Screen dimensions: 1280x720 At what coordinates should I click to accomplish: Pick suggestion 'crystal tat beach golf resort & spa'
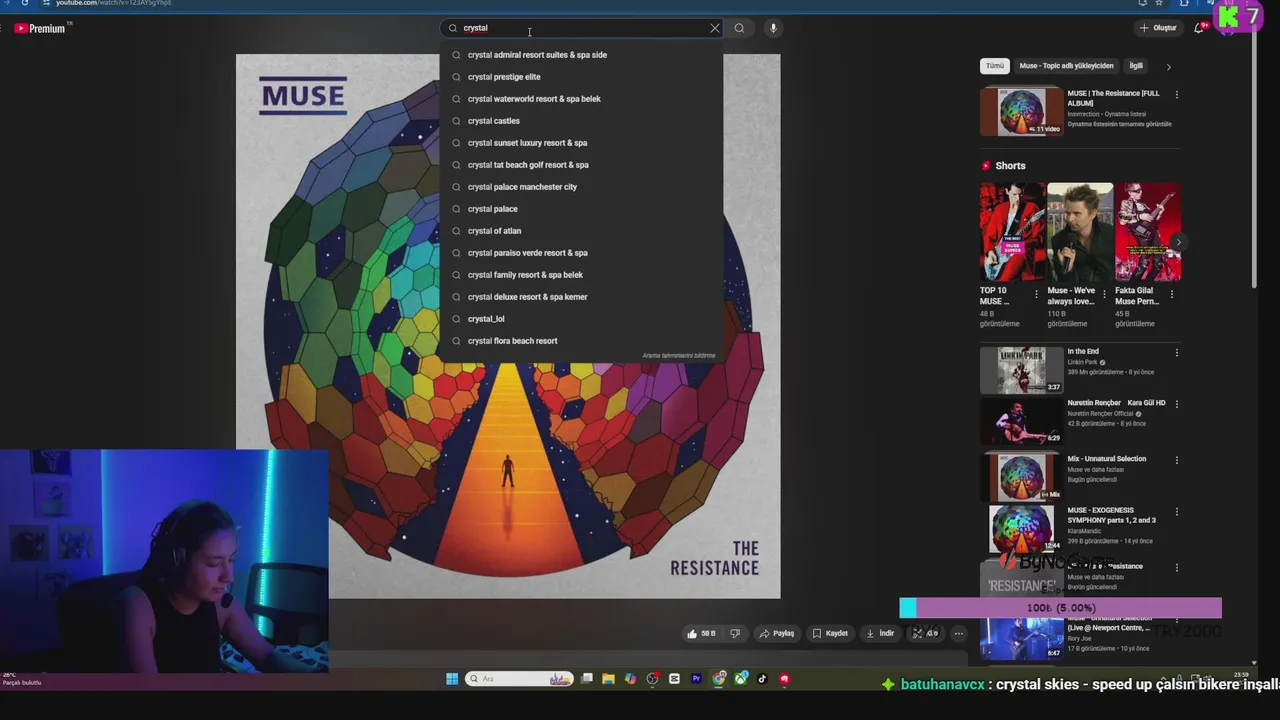tap(581, 165)
